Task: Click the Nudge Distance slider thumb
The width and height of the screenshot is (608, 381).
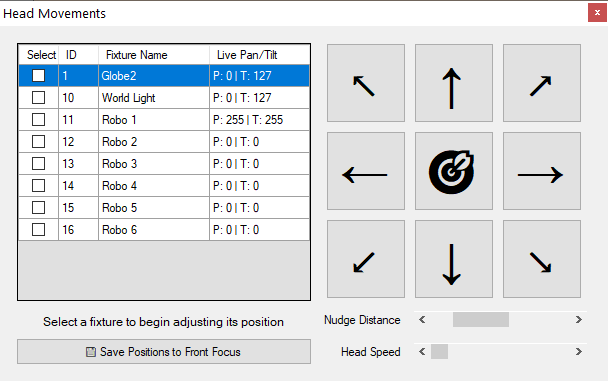Action: (481, 320)
